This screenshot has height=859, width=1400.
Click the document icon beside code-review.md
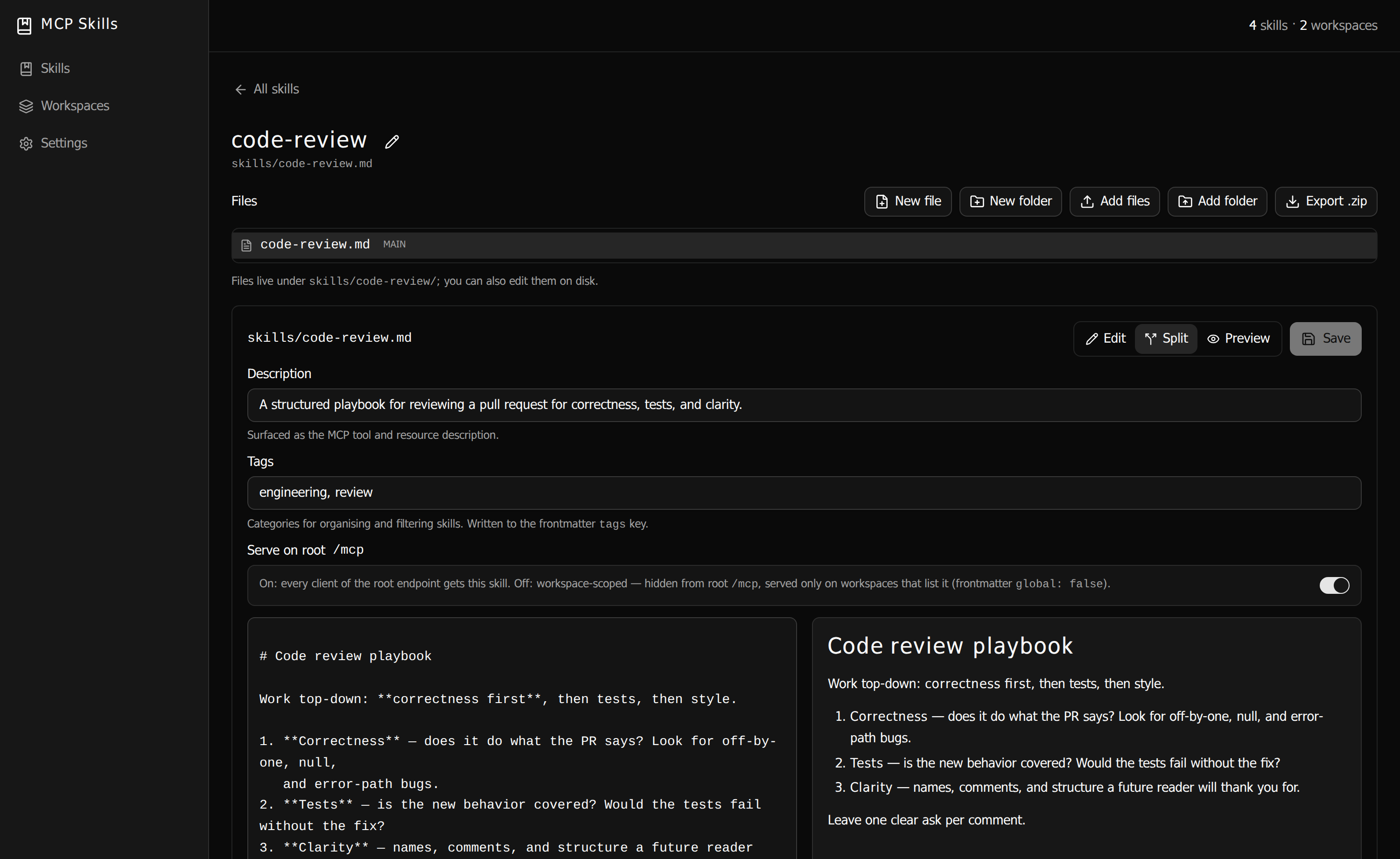tap(246, 245)
